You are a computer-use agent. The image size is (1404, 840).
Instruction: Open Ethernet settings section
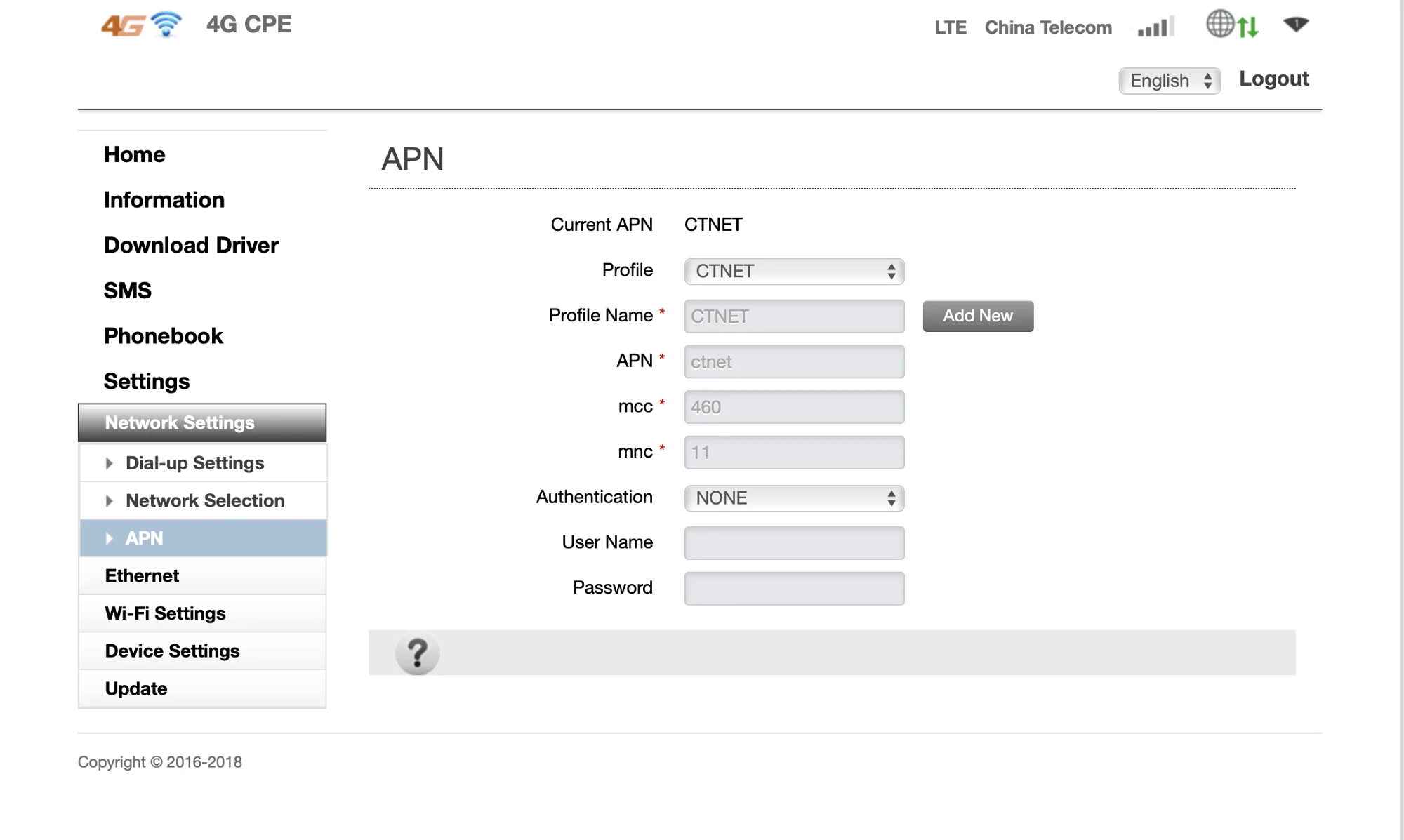[x=203, y=576]
